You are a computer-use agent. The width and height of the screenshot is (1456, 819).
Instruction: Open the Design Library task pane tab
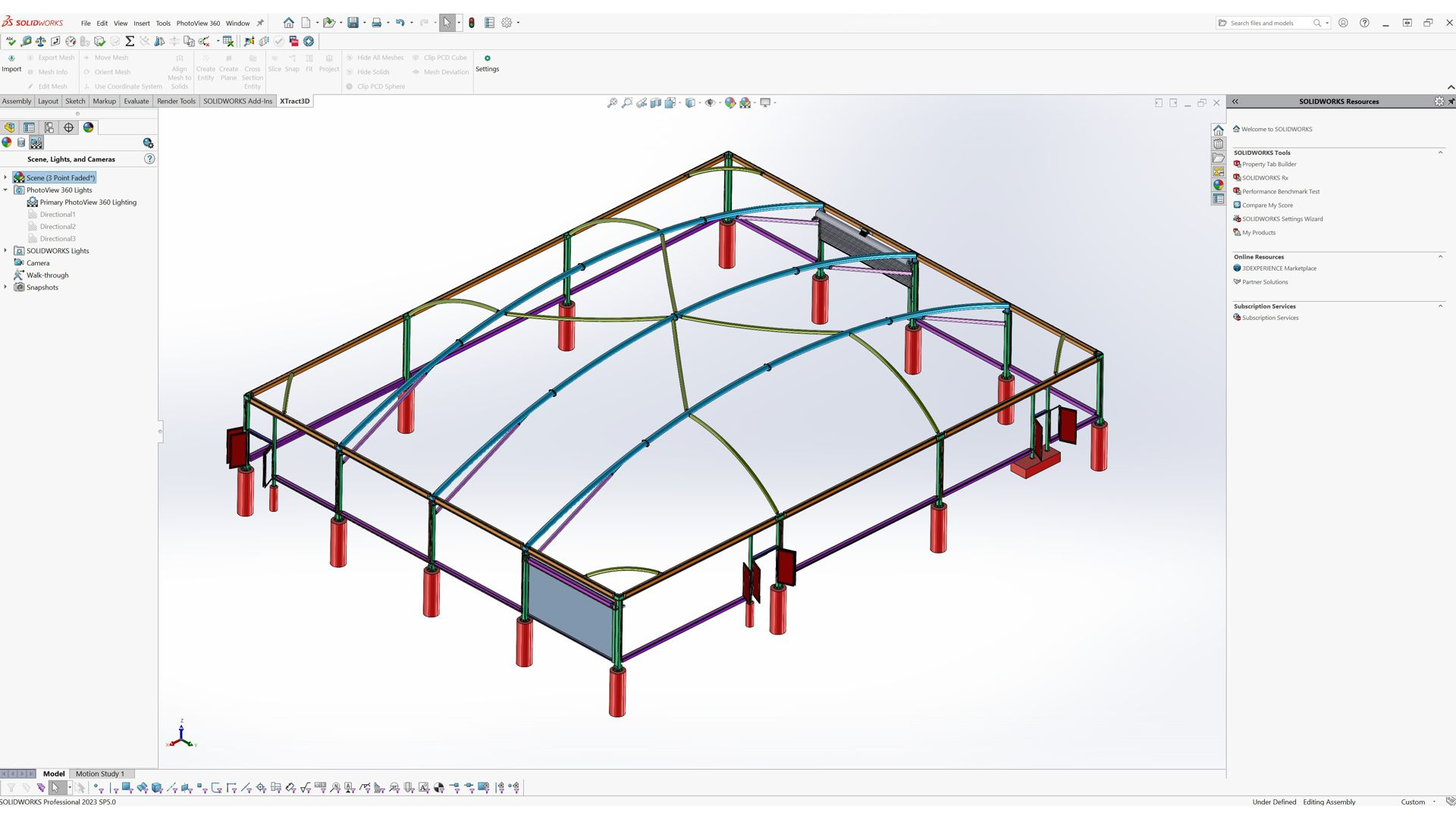tap(1218, 144)
